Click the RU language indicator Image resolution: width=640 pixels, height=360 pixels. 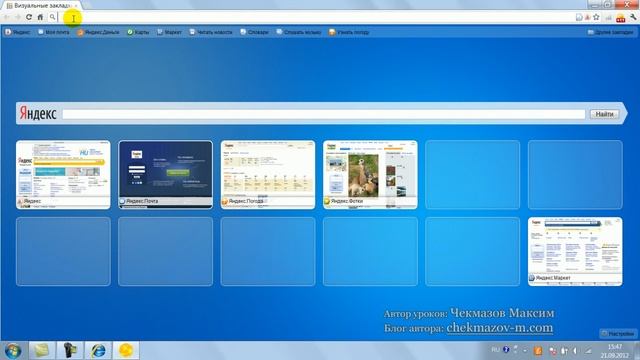[495, 350]
